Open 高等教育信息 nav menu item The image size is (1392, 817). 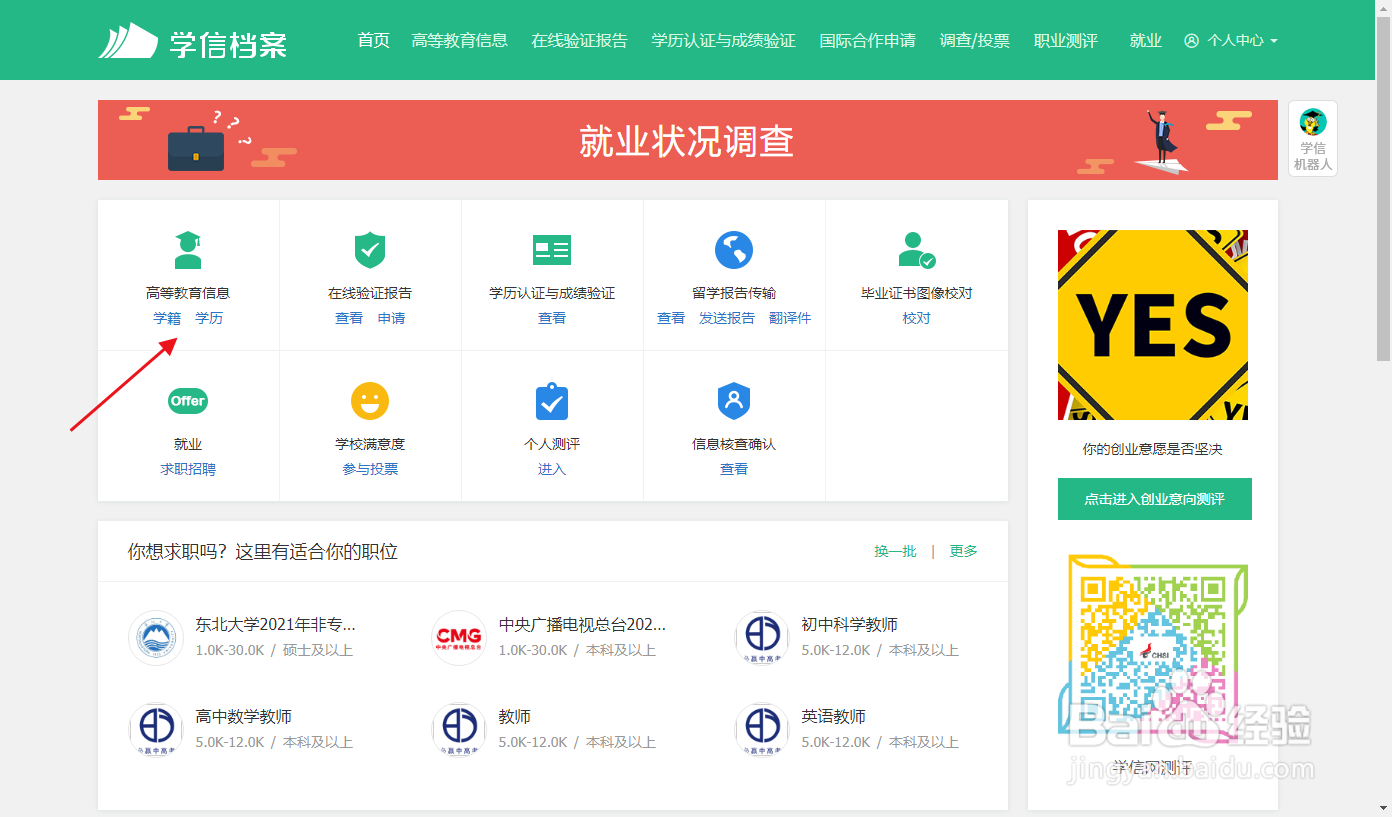point(460,41)
